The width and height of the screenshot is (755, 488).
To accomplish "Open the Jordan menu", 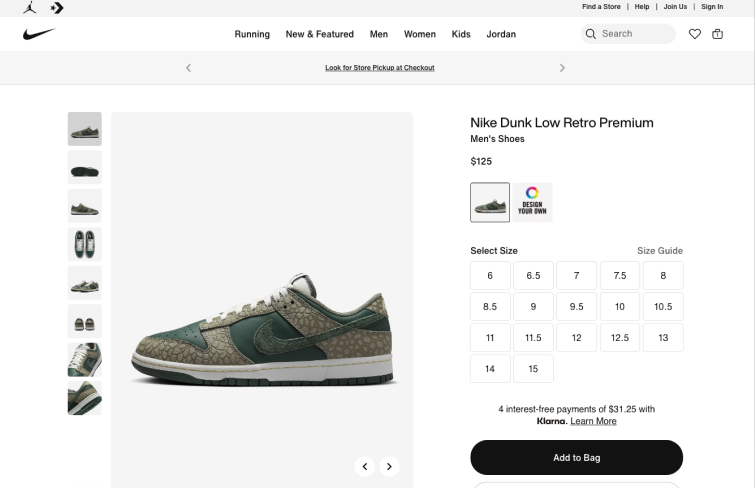I will [501, 34].
